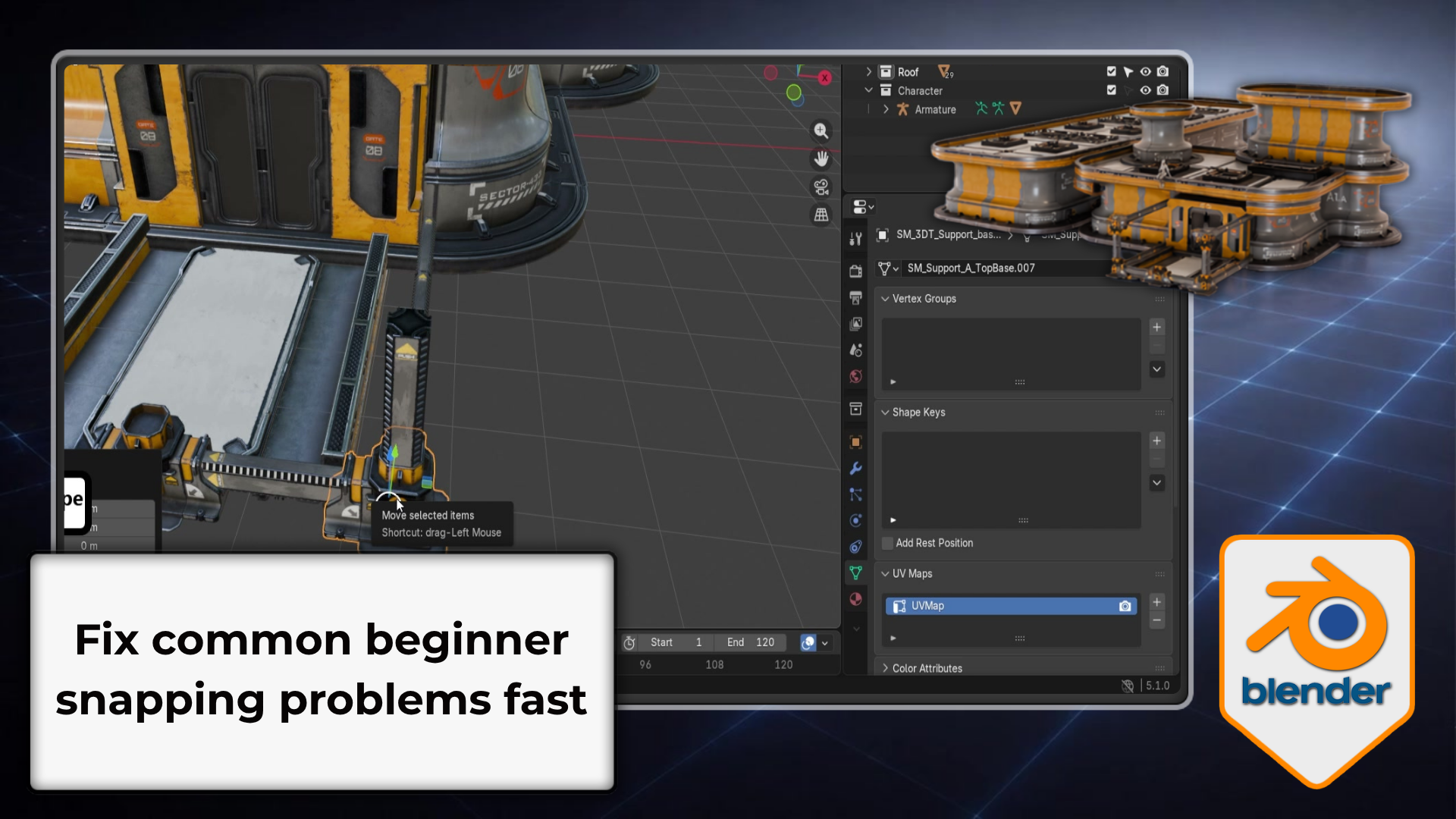The width and height of the screenshot is (1456, 819).
Task: Click the UVMap active render camera icon
Action: [1125, 606]
